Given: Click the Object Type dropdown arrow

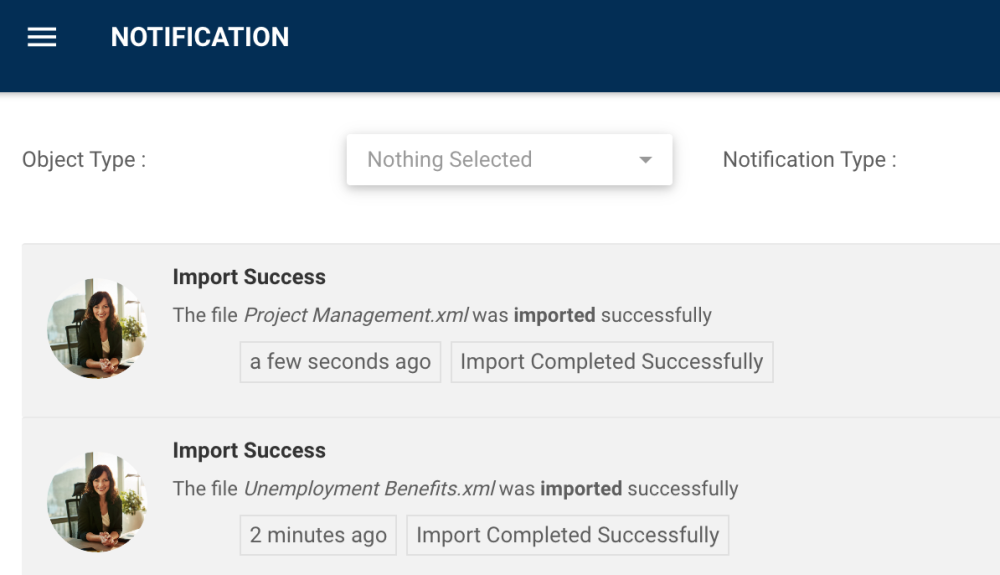Looking at the screenshot, I should click(646, 160).
